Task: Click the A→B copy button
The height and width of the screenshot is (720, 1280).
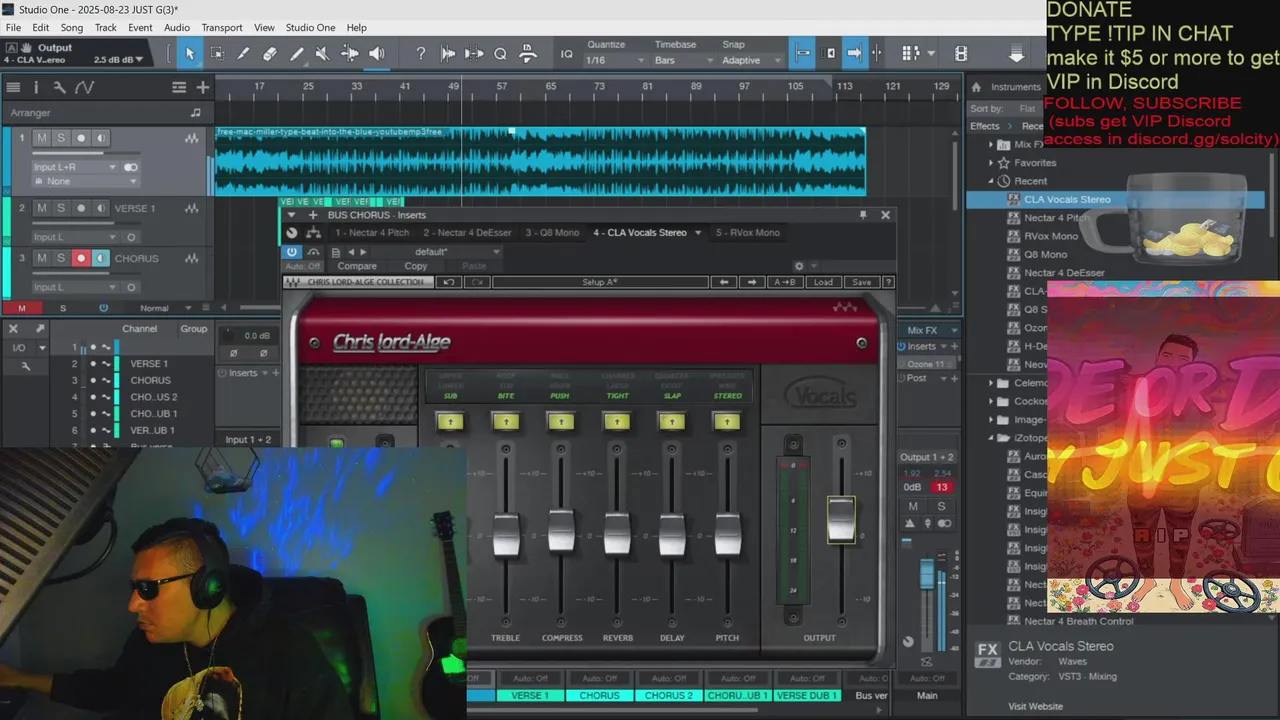Action: tap(785, 282)
